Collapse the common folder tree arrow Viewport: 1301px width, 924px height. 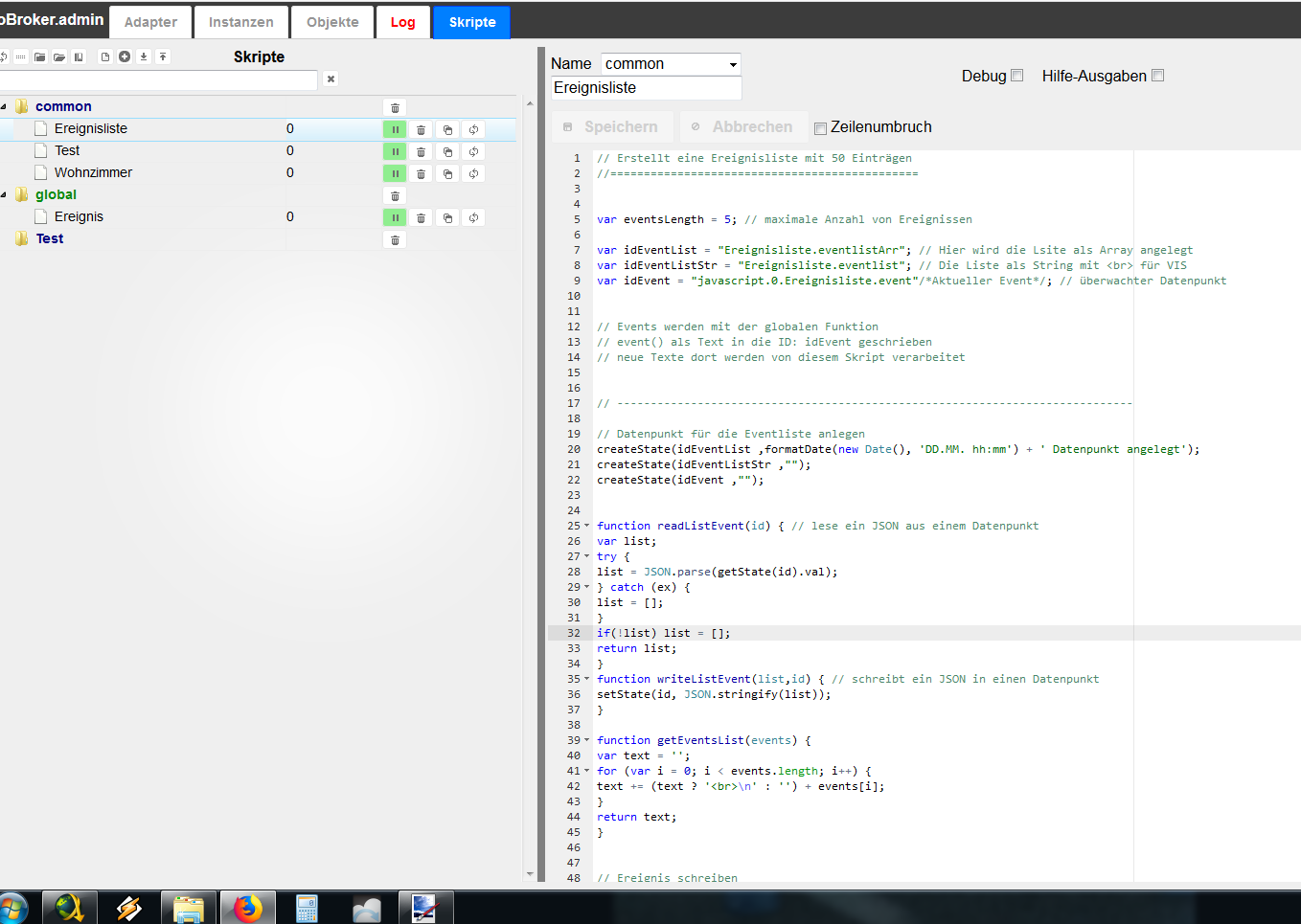click(x=4, y=106)
